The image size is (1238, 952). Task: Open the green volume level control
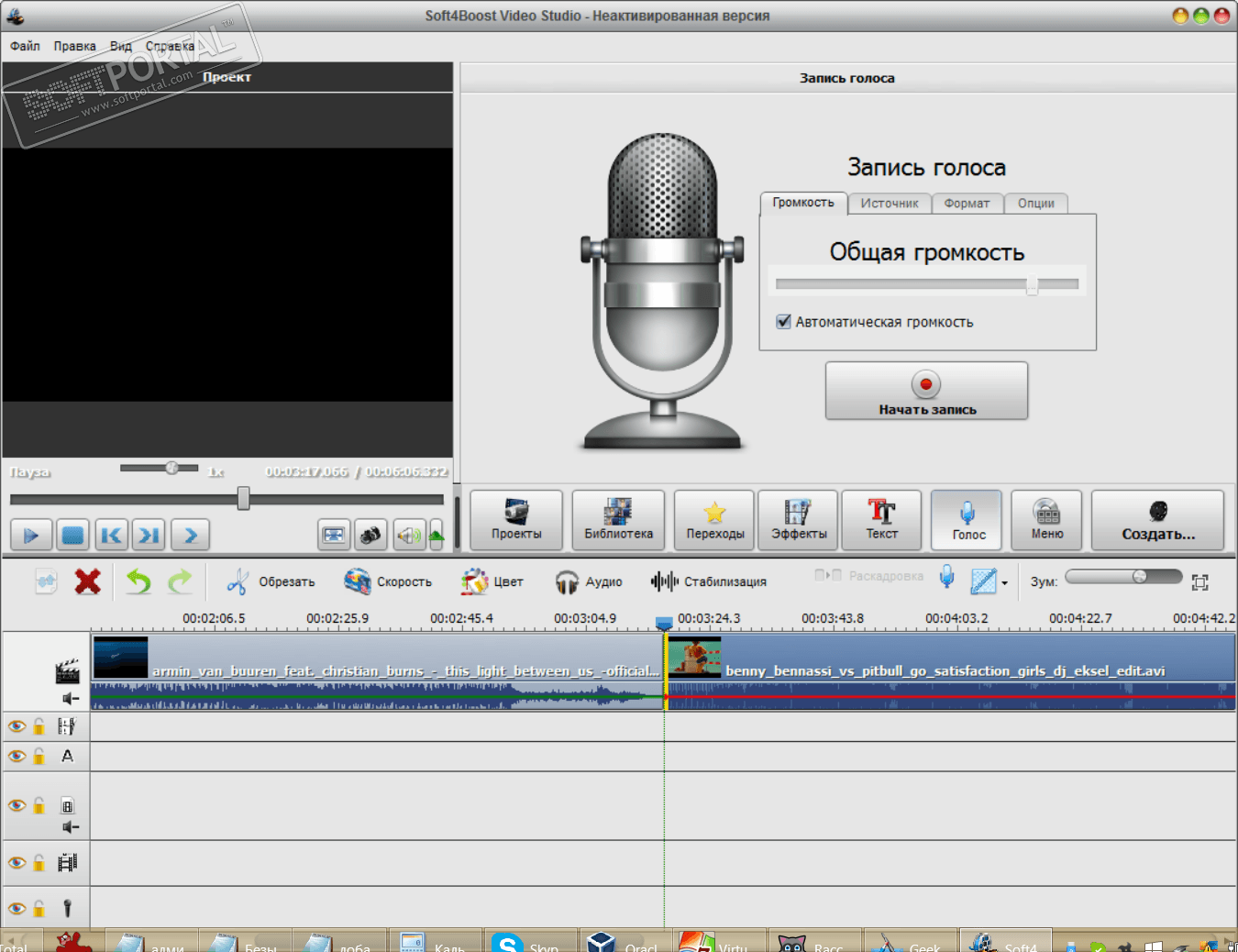click(x=437, y=535)
